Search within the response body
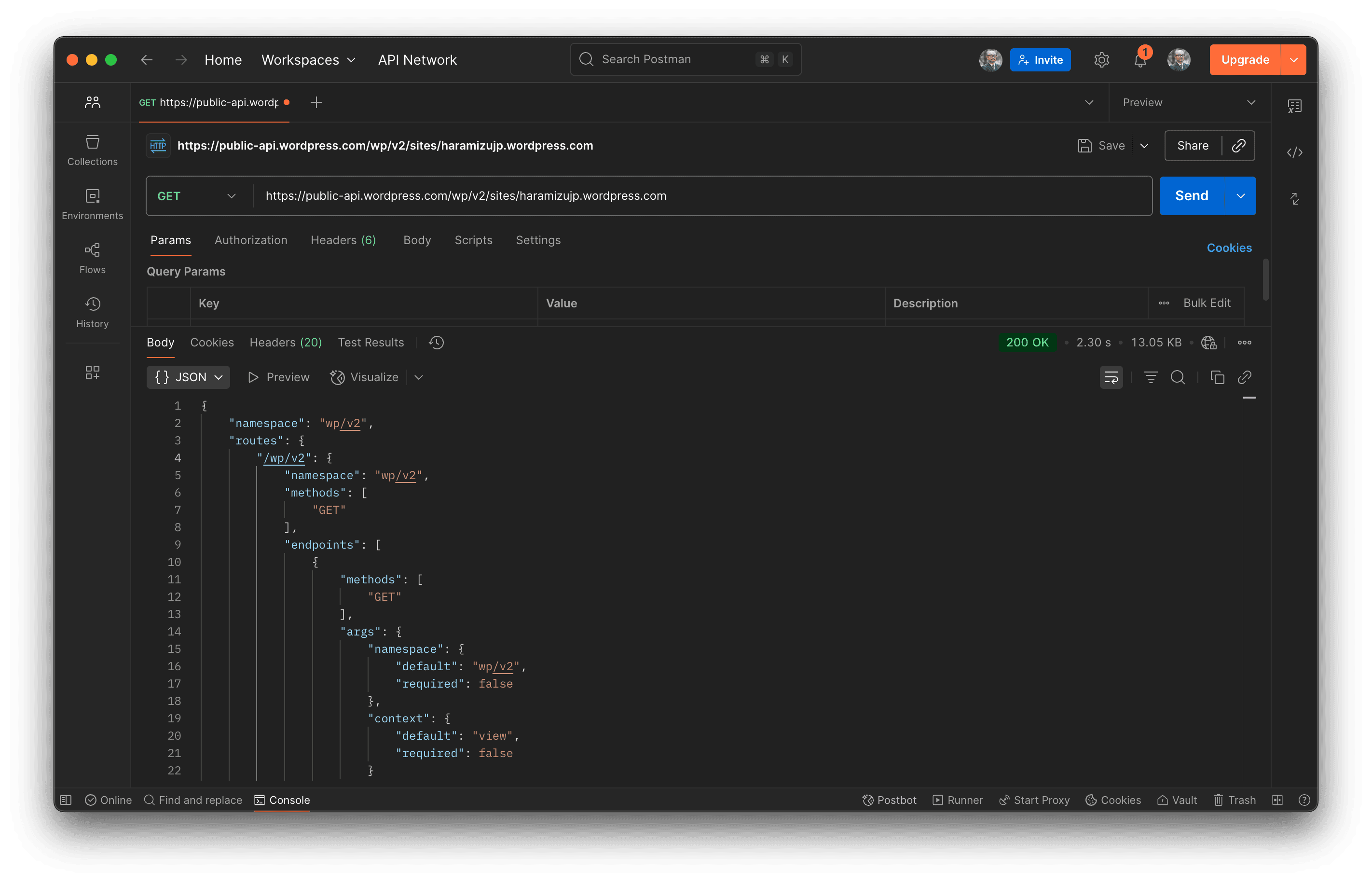1372x883 pixels. tap(1178, 377)
